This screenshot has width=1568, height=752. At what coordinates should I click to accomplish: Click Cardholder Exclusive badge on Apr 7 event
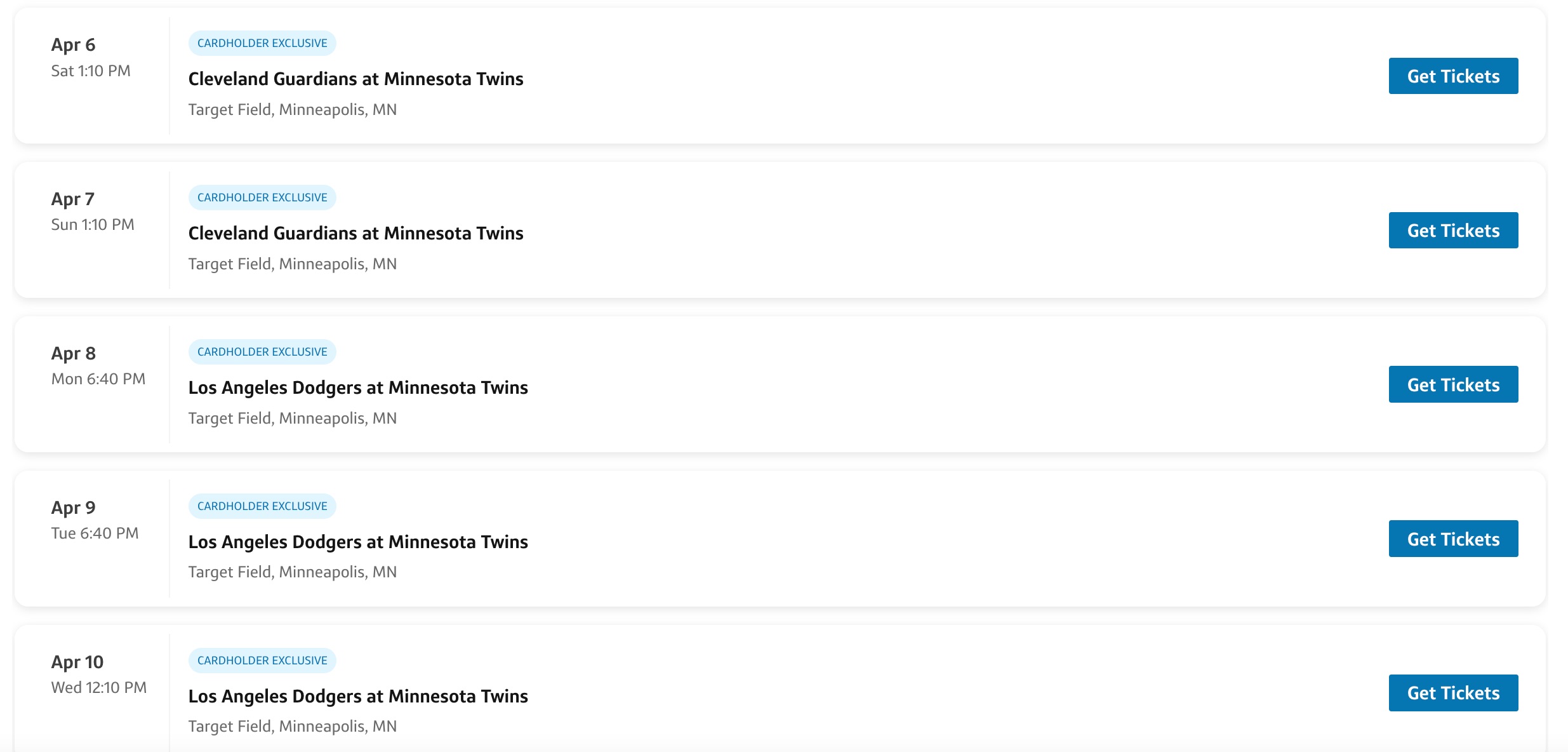262,198
